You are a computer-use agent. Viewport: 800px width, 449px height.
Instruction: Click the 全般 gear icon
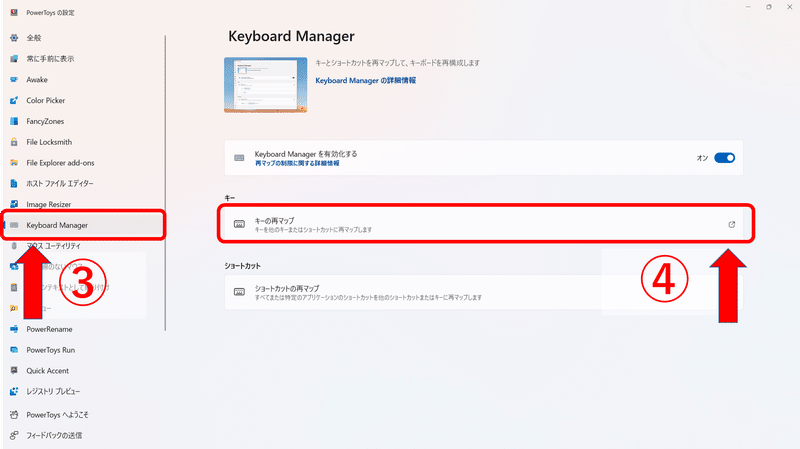14,38
